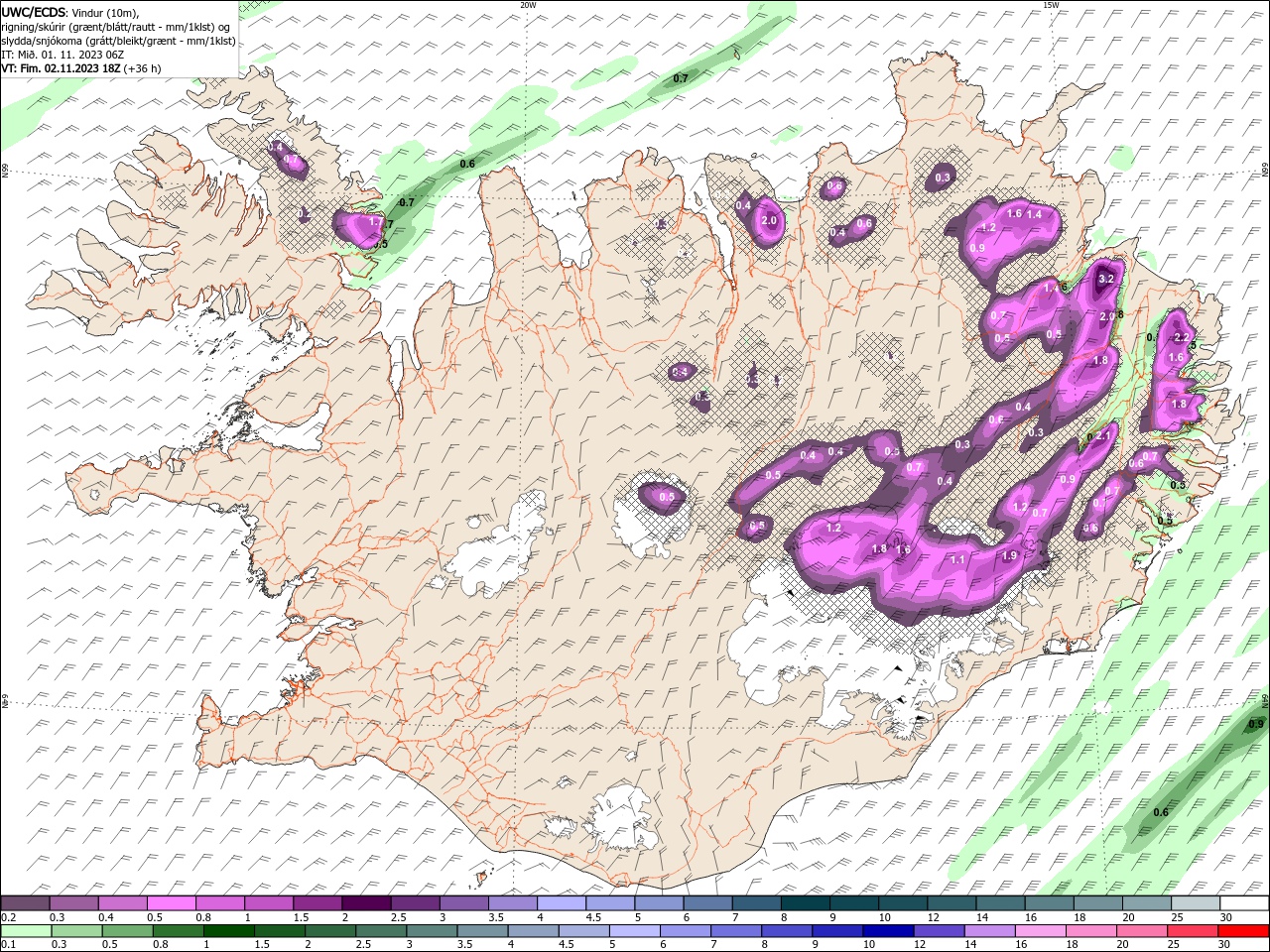Pick the purple-row swatch starting at 0.8

pyautogui.click(x=219, y=903)
